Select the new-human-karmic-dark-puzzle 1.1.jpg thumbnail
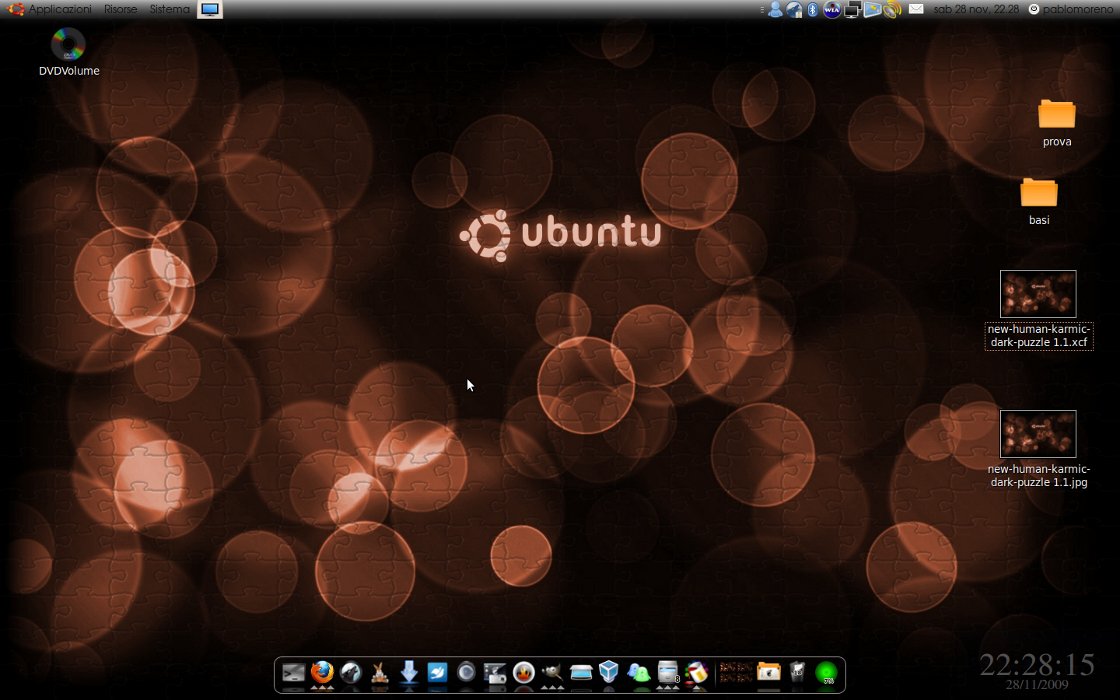 point(1038,434)
